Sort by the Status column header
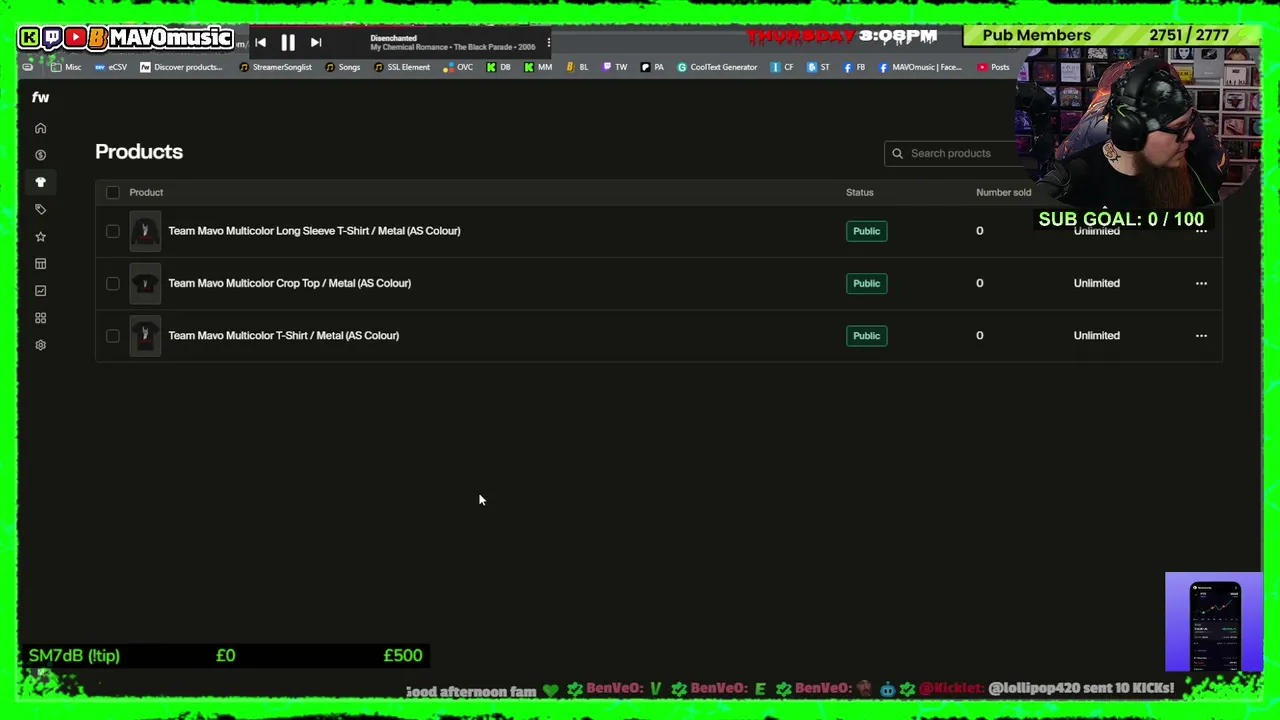The image size is (1280, 720). click(x=859, y=192)
